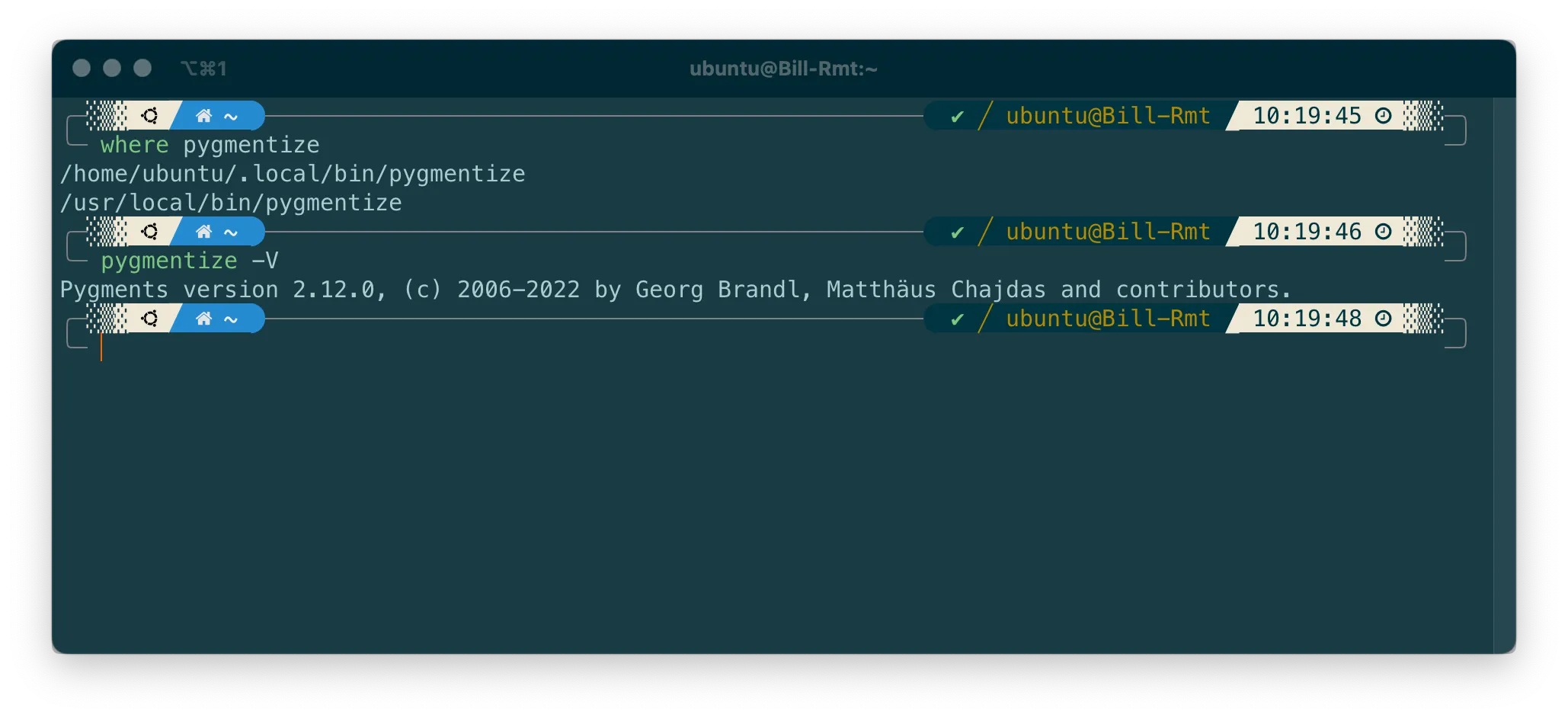The height and width of the screenshot is (718, 1568).
Task: Click the home icon in the 10:19:45 prompt
Action: pyautogui.click(x=203, y=116)
